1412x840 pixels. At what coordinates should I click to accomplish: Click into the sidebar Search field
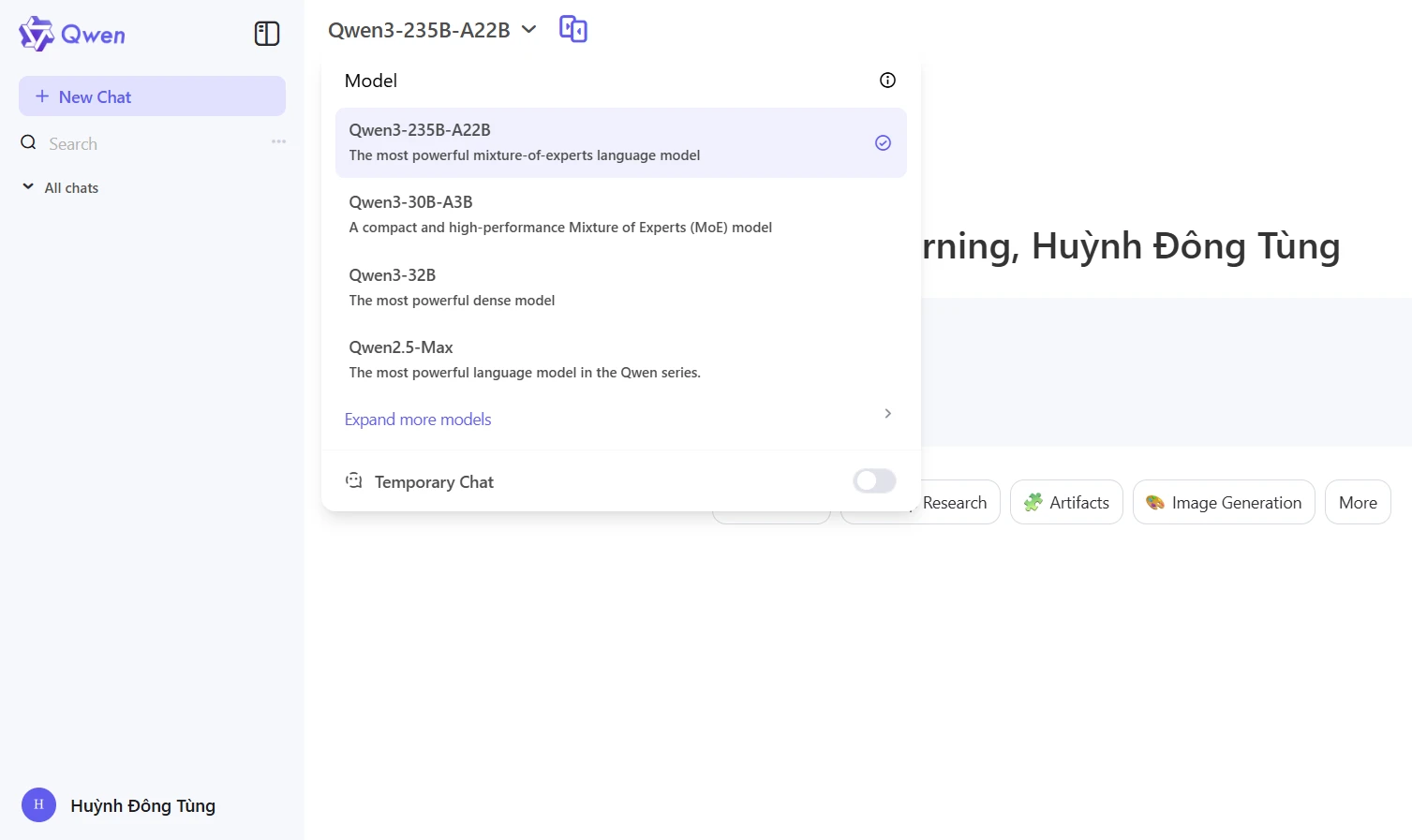click(152, 143)
